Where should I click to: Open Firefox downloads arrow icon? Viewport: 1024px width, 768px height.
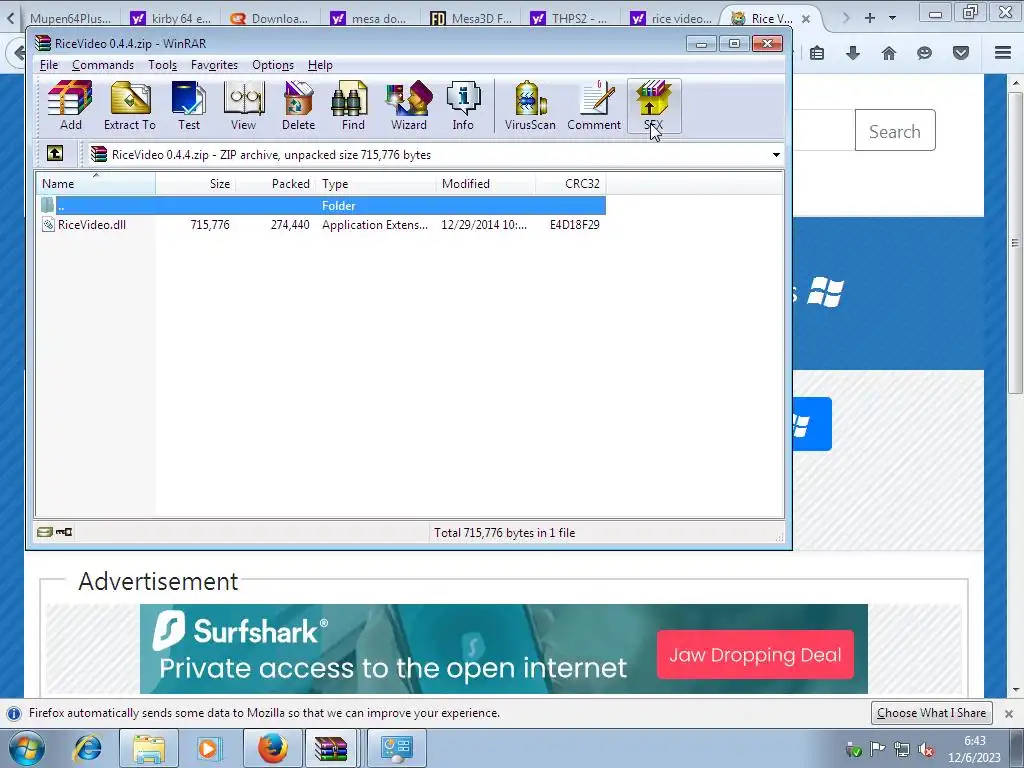(x=852, y=53)
